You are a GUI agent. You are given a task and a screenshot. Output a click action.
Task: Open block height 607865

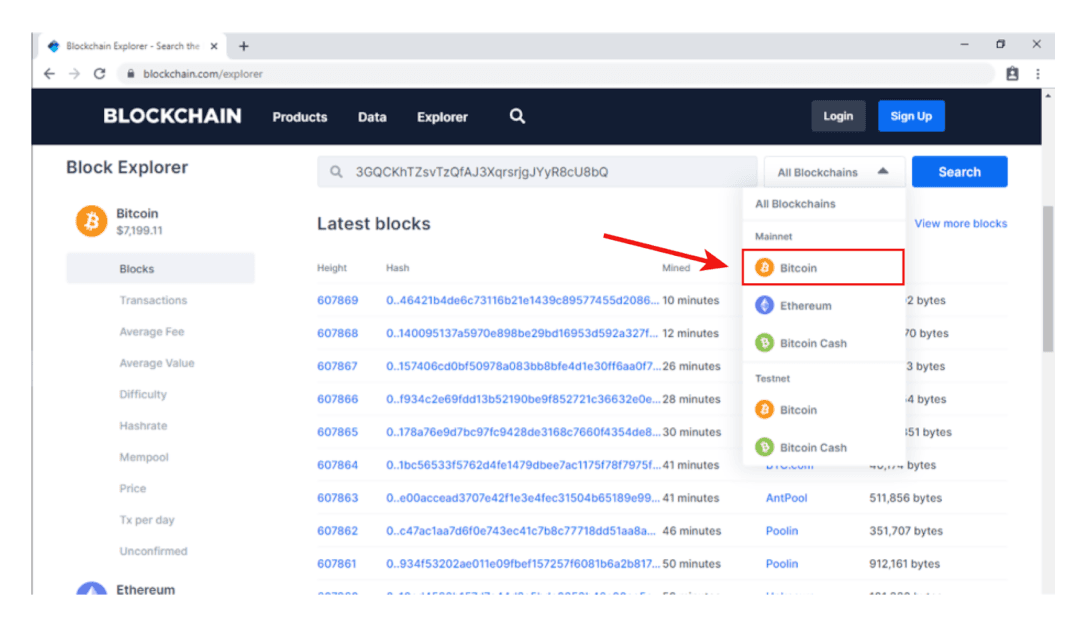click(x=337, y=432)
